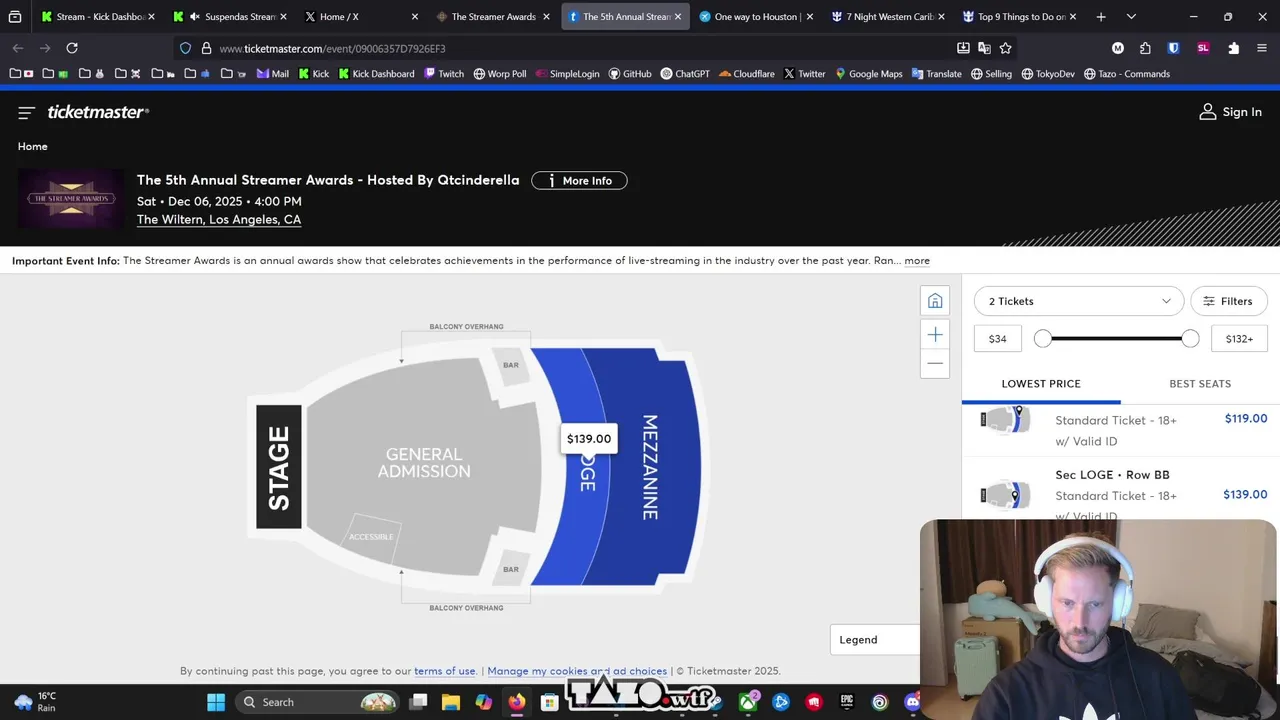Viewport: 1280px width, 720px height.
Task: Reset seat map with home icon
Action: pos(935,301)
